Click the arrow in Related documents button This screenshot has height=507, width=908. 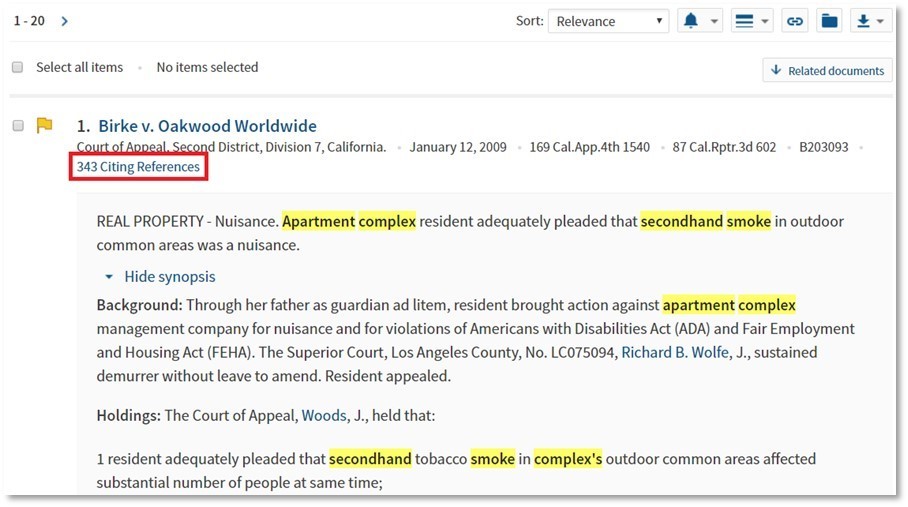pos(776,71)
